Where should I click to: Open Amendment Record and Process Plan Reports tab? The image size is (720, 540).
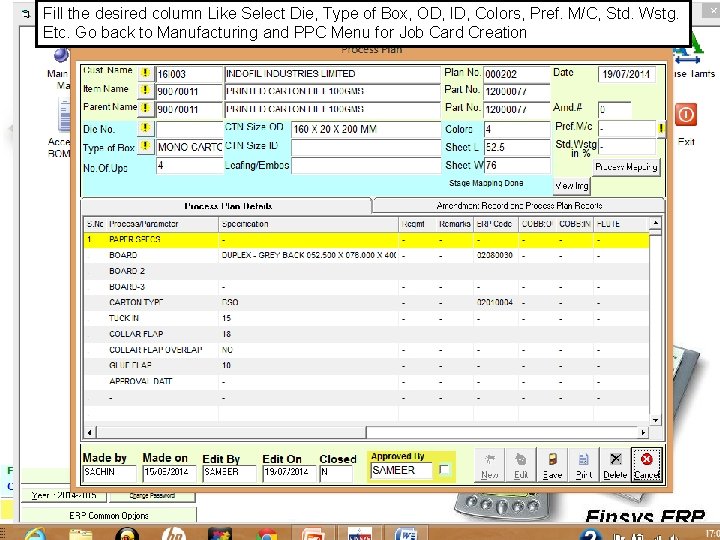point(519,206)
